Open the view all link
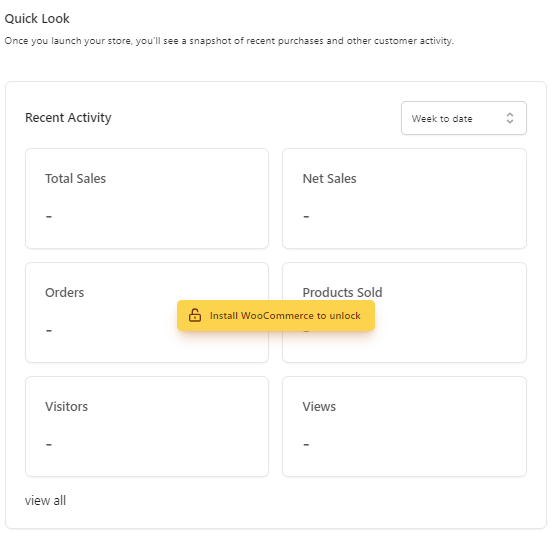 click(45, 500)
